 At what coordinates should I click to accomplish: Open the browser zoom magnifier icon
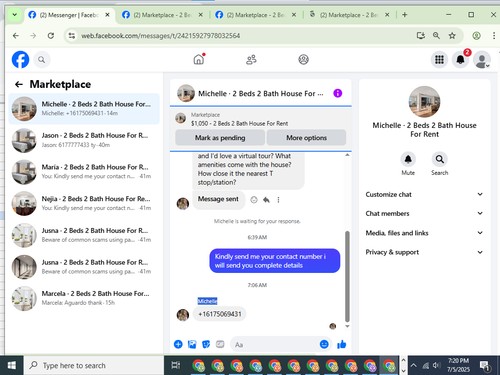(x=436, y=36)
